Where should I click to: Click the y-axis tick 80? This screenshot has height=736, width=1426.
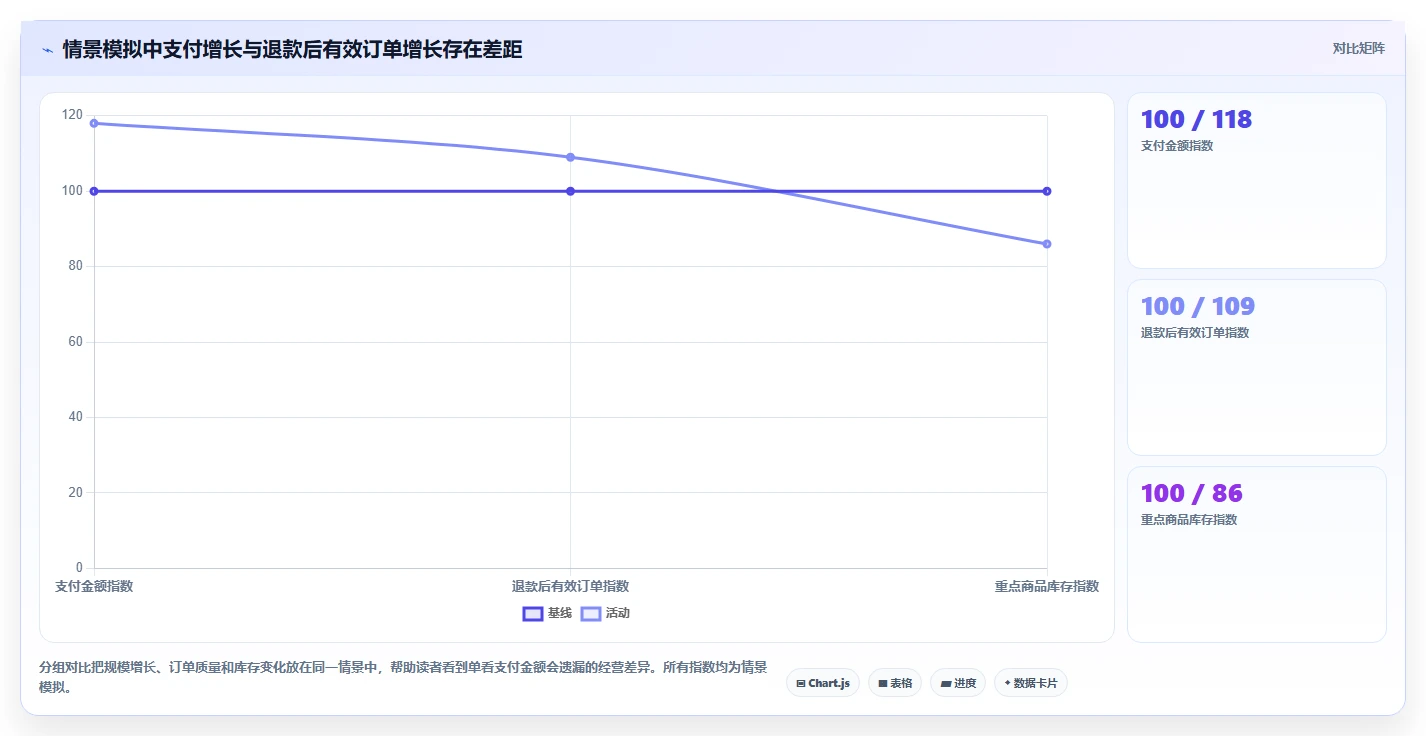pos(75,266)
